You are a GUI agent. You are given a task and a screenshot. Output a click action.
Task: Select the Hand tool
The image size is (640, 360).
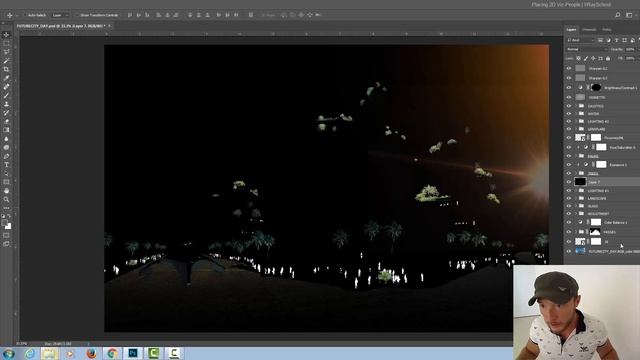tap(6, 191)
